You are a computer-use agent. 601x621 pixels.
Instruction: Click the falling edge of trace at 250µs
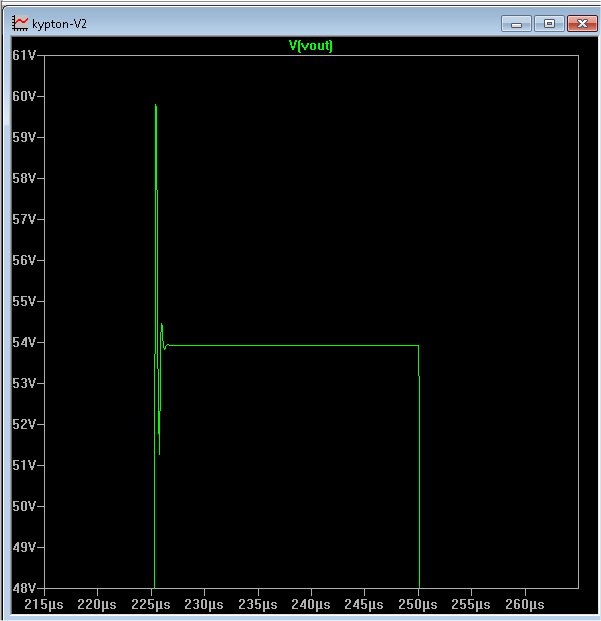[x=419, y=467]
